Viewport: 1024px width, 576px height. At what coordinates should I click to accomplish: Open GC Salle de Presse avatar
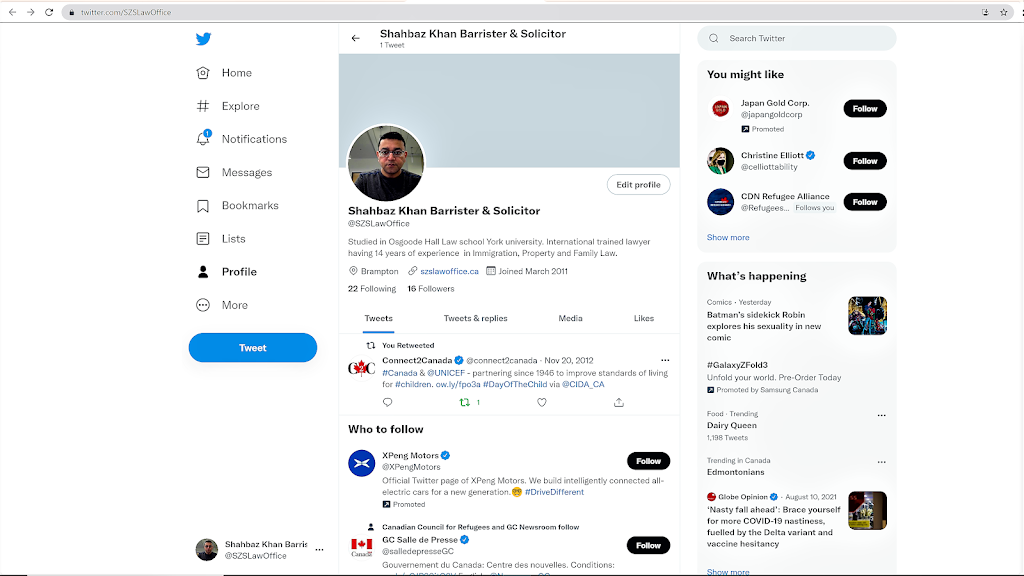pyautogui.click(x=361, y=547)
